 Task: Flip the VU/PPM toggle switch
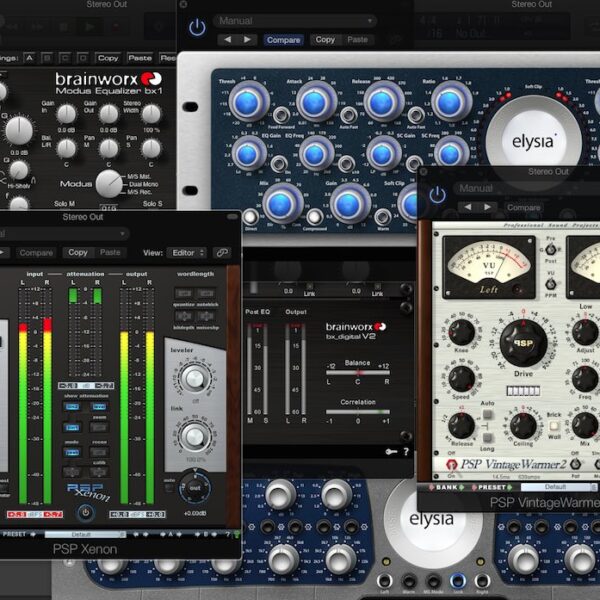point(549,284)
